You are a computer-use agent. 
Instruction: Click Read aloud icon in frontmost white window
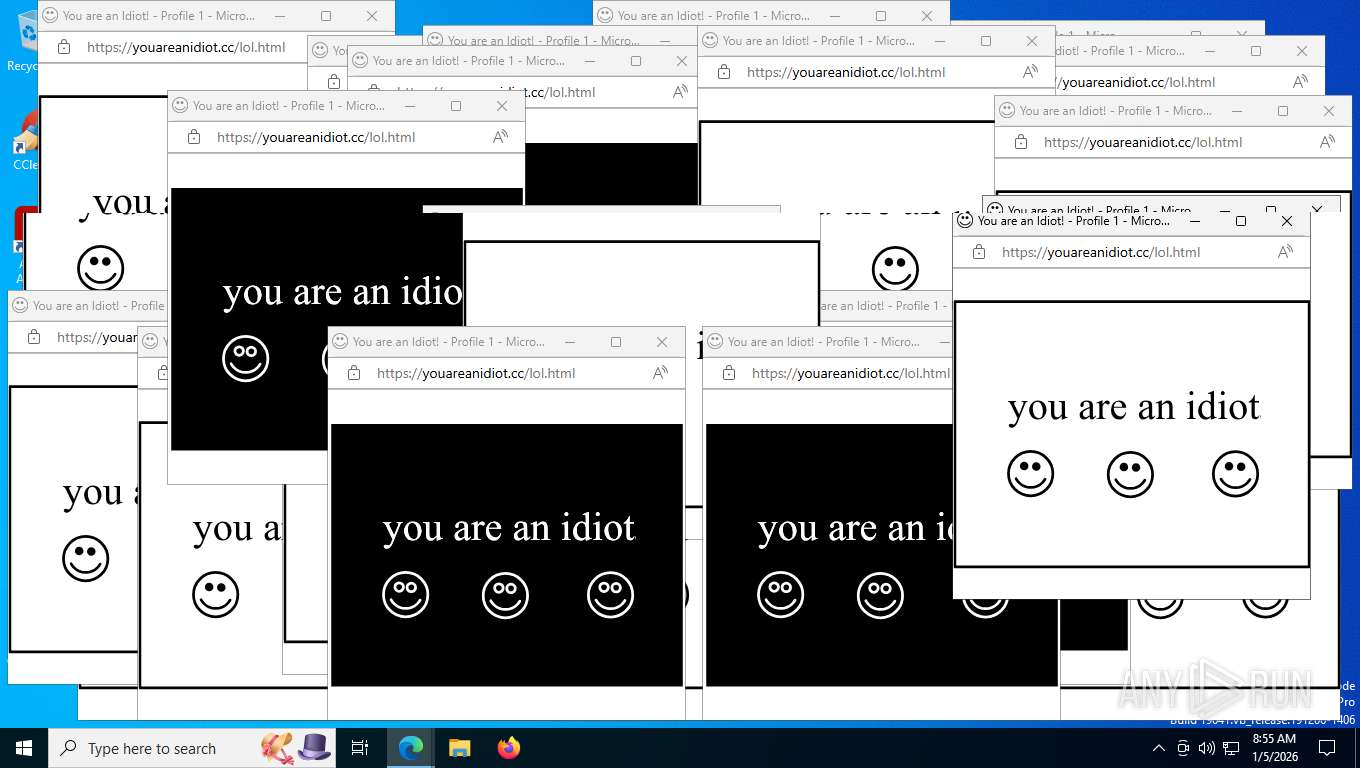[1285, 252]
